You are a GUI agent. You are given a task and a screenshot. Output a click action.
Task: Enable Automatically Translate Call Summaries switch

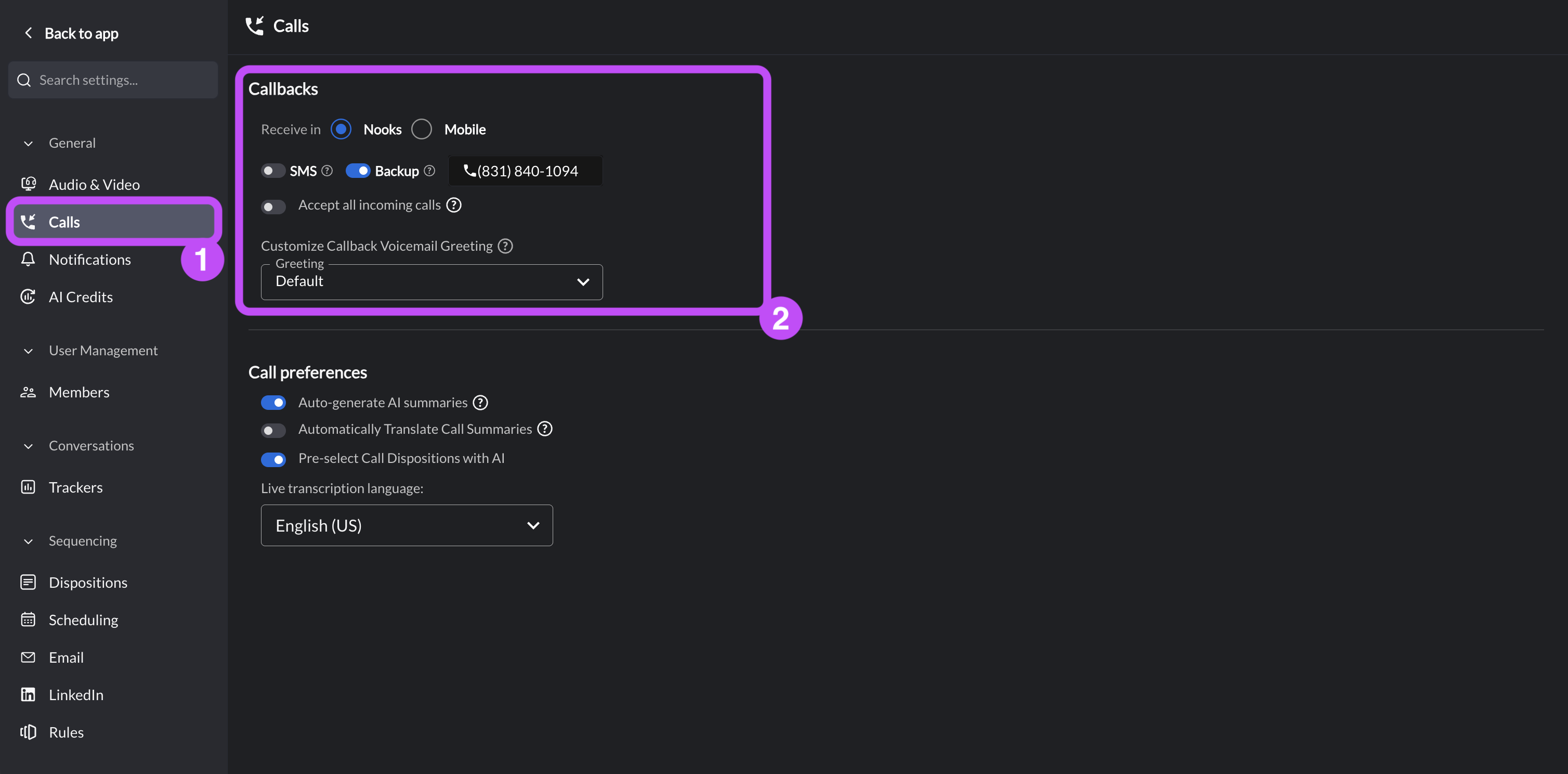[273, 431]
